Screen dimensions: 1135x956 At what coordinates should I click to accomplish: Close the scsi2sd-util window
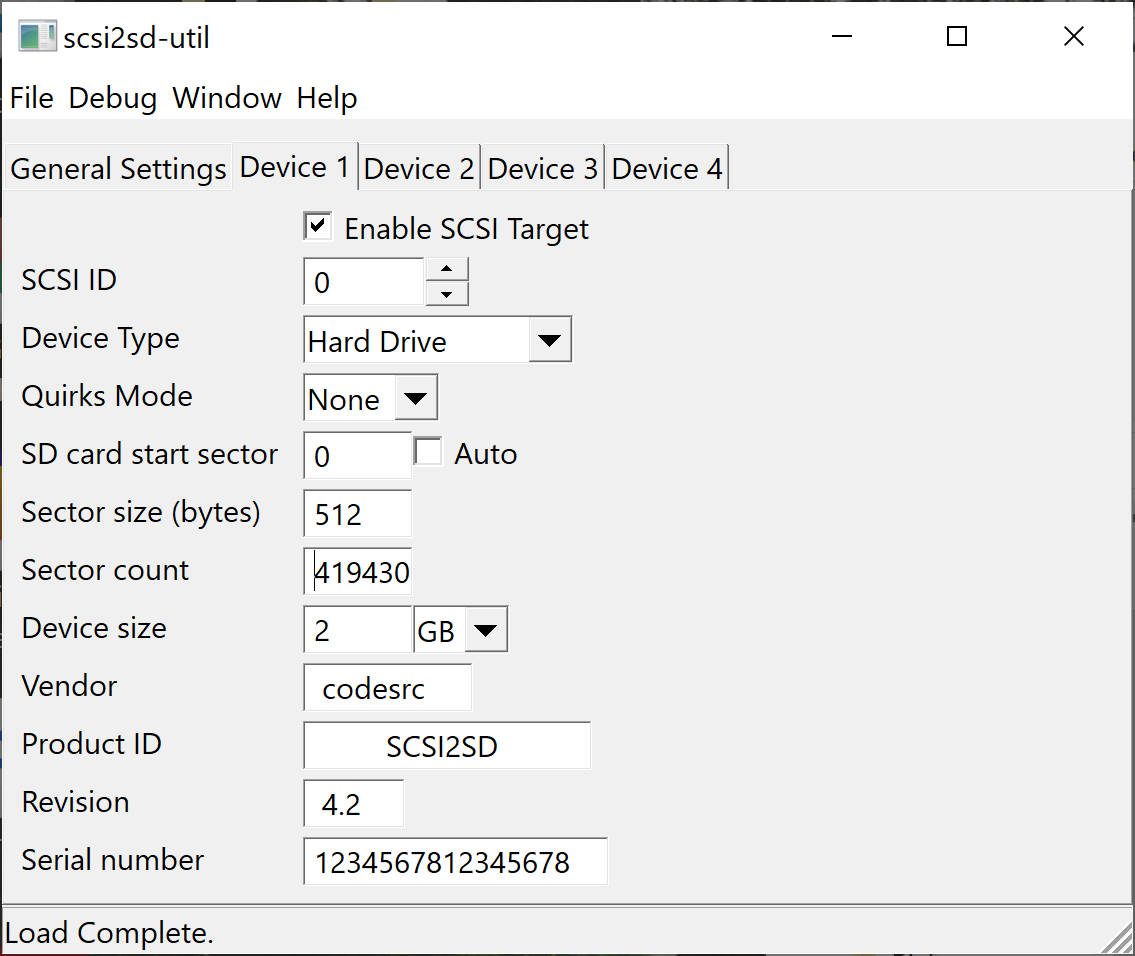click(x=1073, y=36)
